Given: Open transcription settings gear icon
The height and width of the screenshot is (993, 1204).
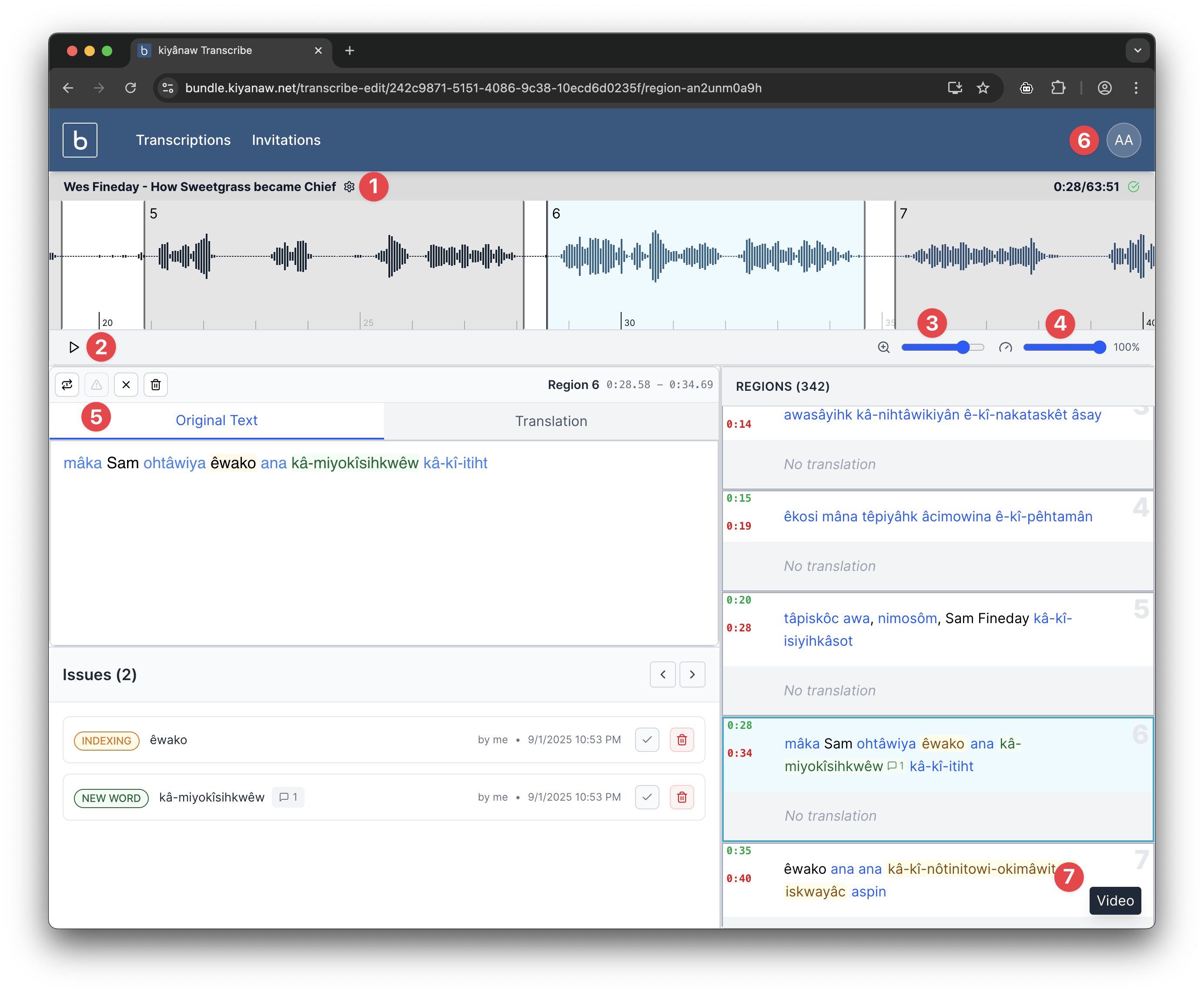Looking at the screenshot, I should (349, 187).
